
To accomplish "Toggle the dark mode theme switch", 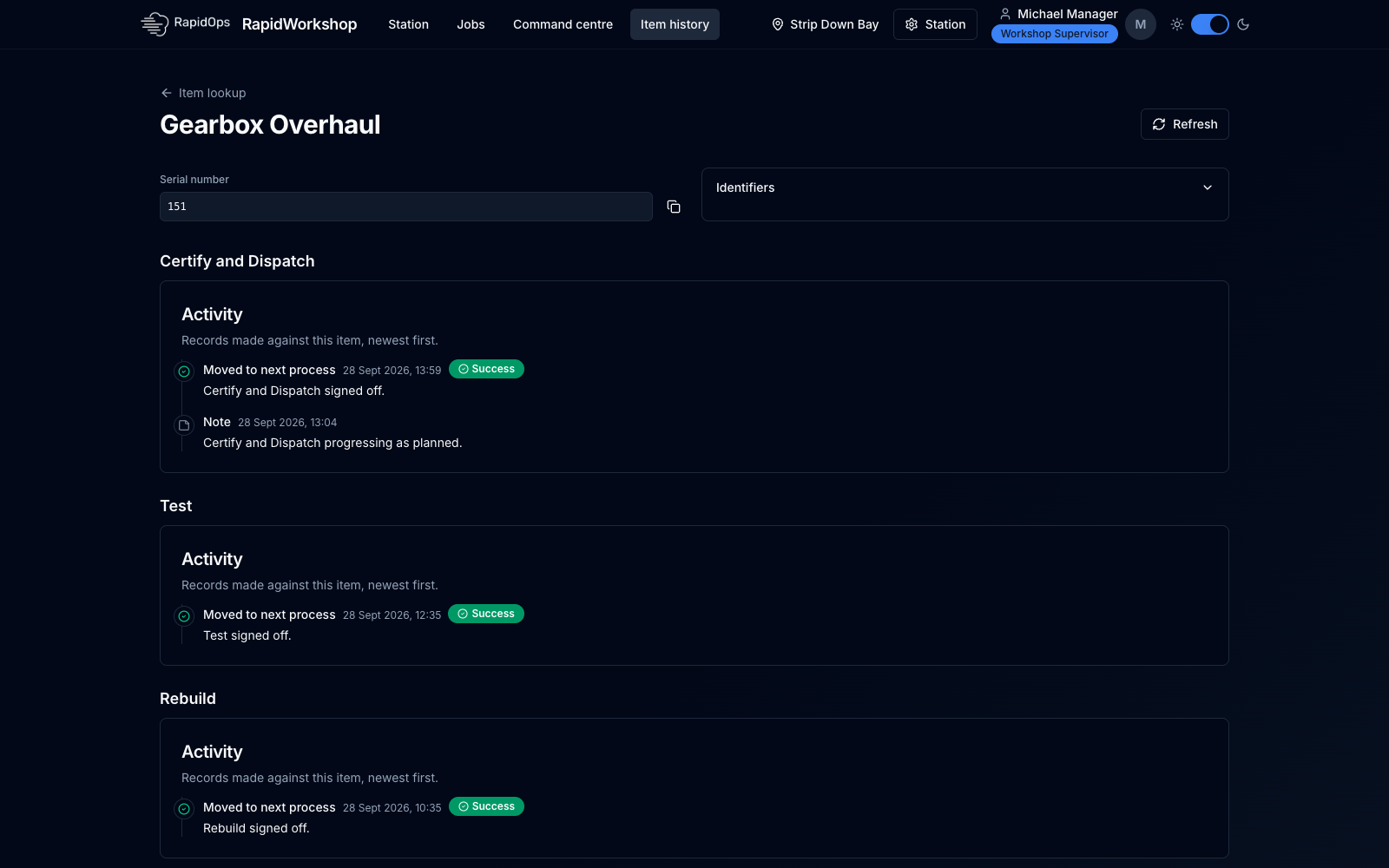I will click(1210, 24).
